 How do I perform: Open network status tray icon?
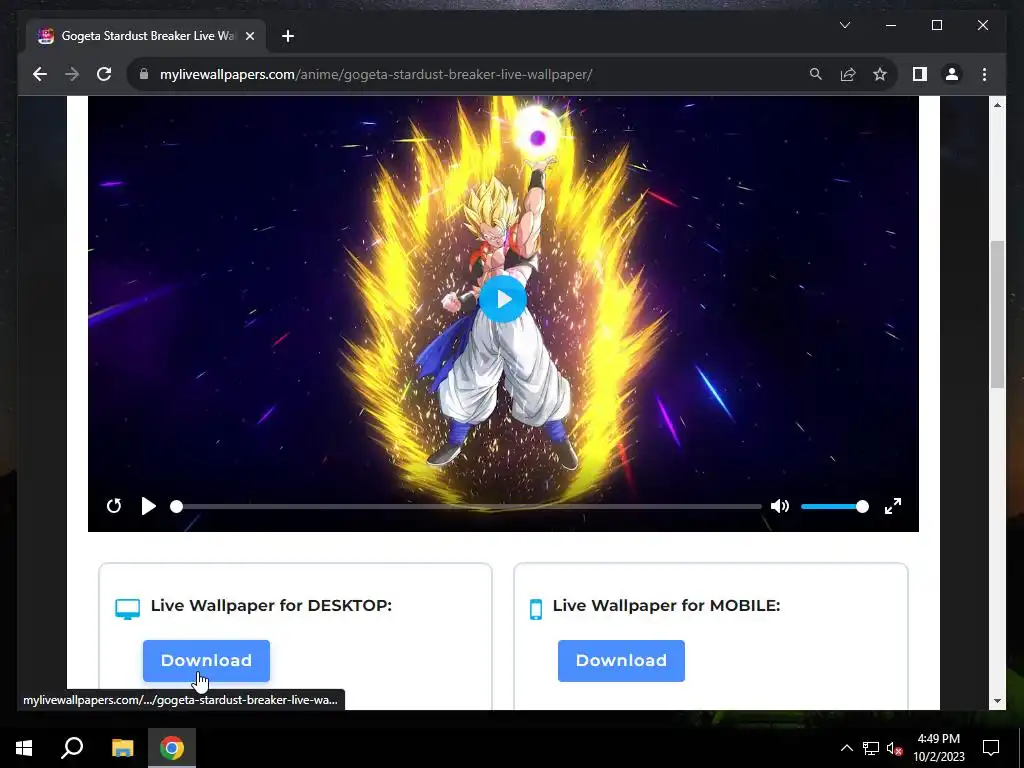click(871, 748)
